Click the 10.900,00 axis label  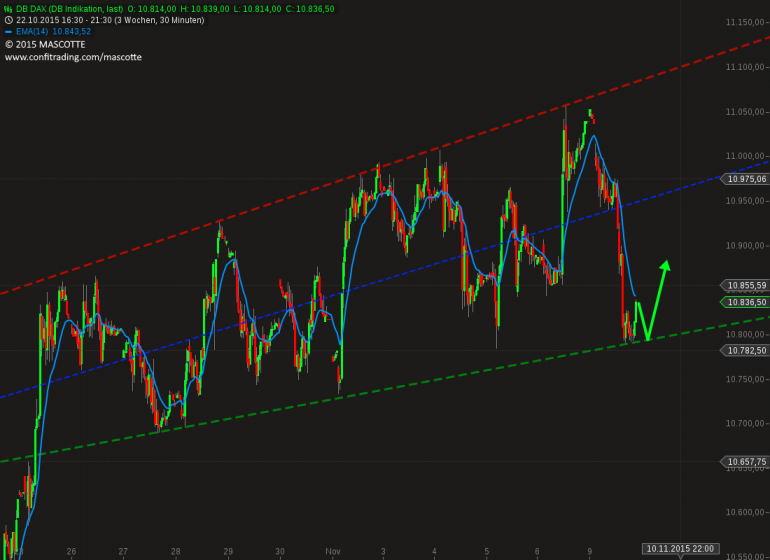click(x=745, y=246)
